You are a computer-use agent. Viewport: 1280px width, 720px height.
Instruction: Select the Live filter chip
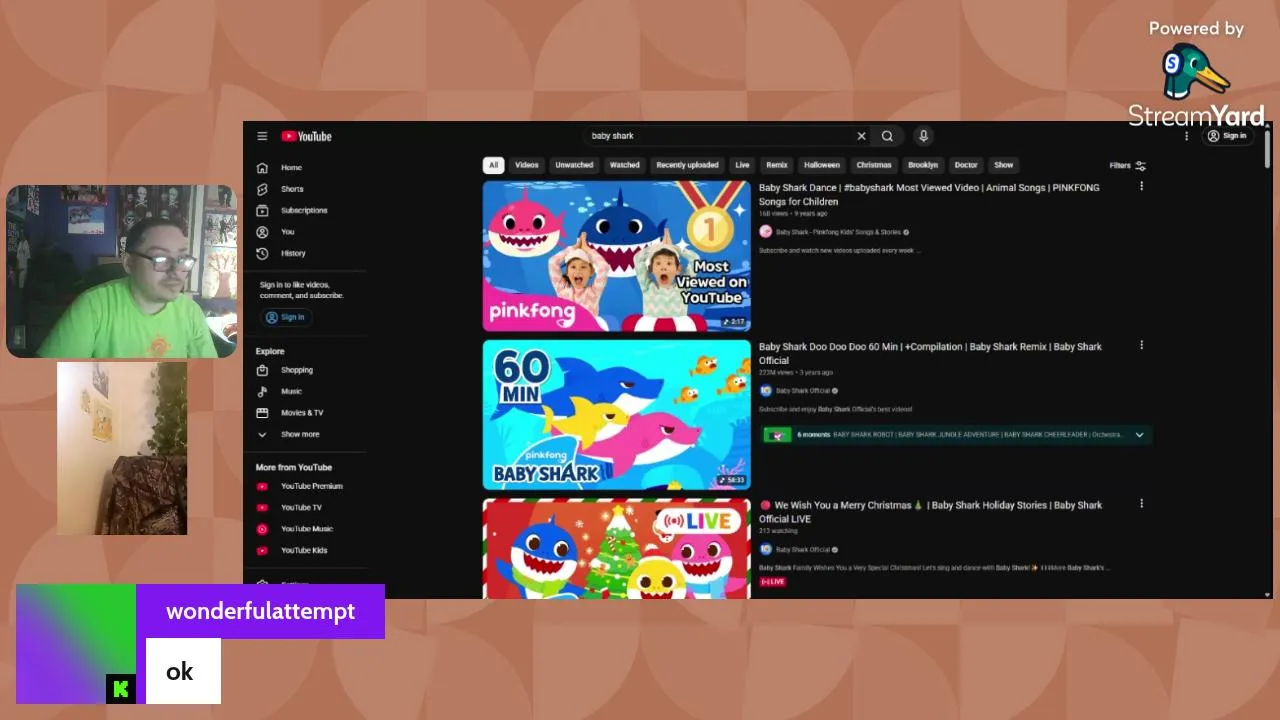pos(742,165)
